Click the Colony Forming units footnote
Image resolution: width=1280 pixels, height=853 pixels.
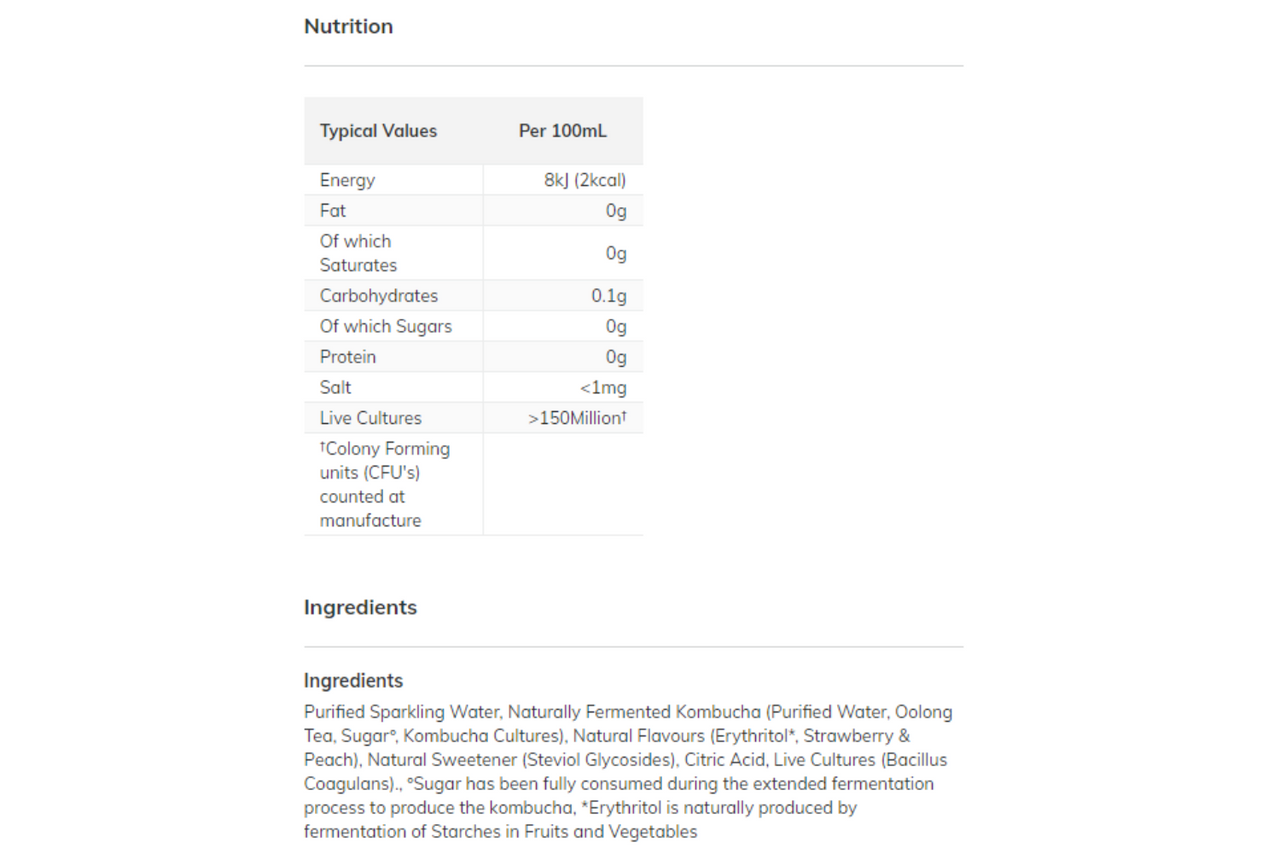coord(385,484)
